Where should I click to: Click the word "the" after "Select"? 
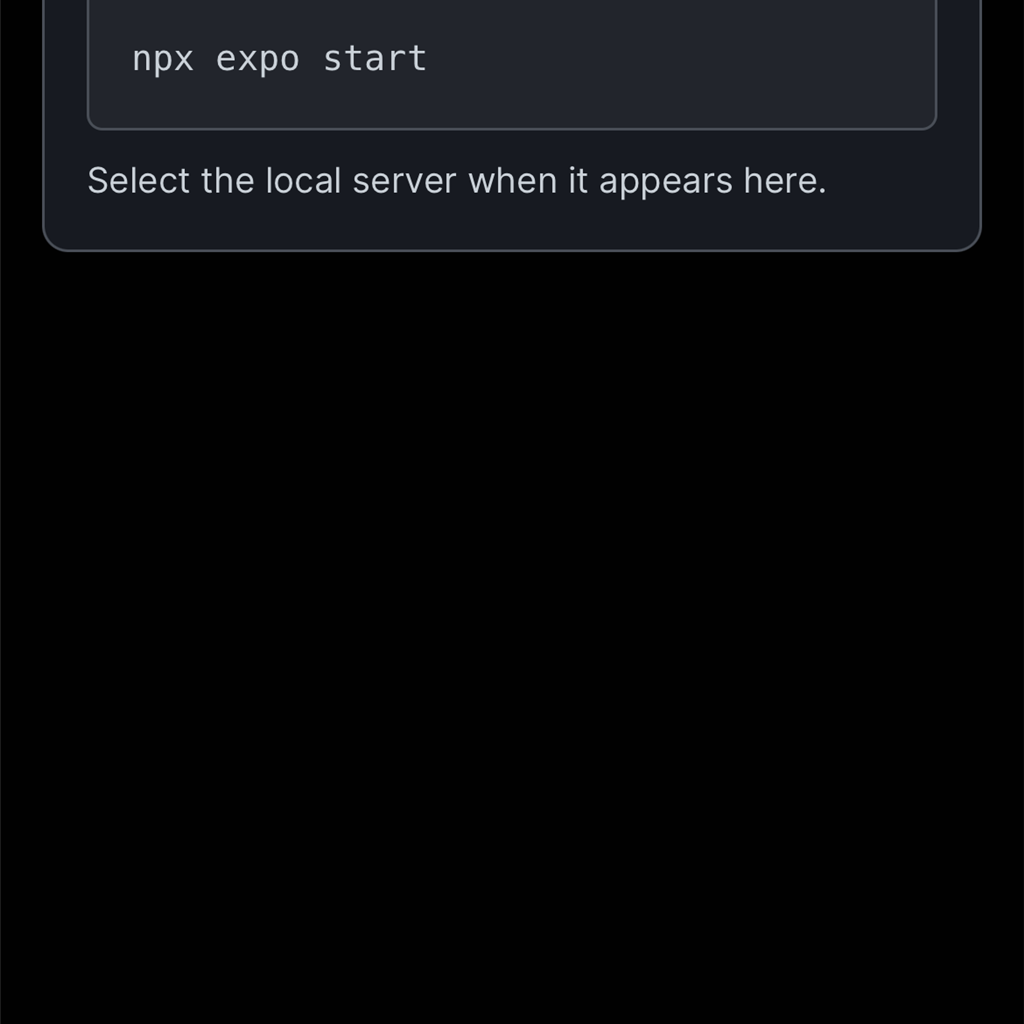tap(227, 180)
